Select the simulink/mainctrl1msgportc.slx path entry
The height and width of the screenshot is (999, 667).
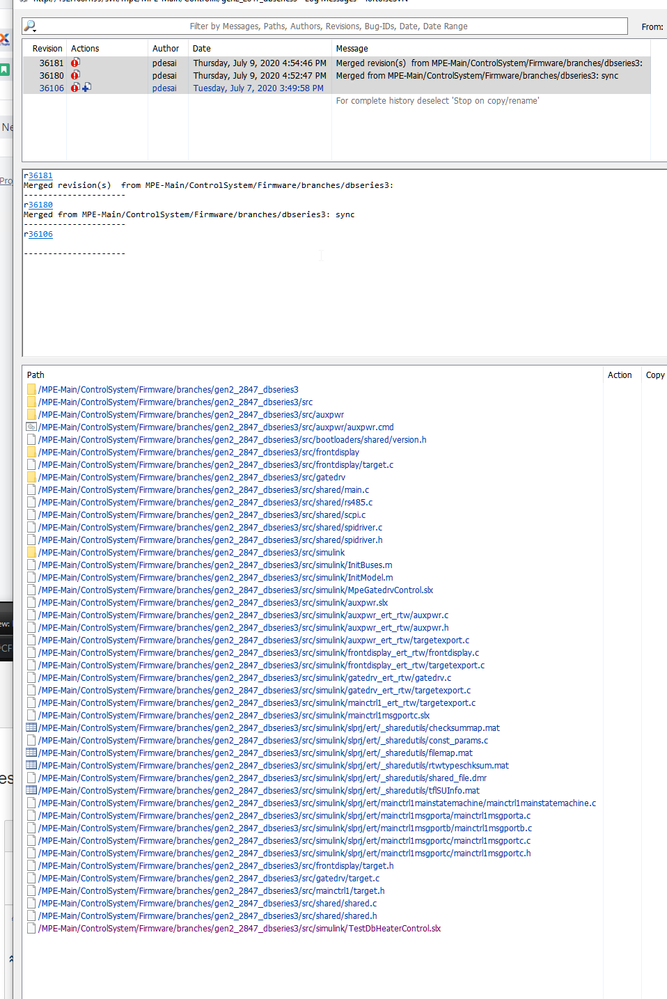(234, 715)
